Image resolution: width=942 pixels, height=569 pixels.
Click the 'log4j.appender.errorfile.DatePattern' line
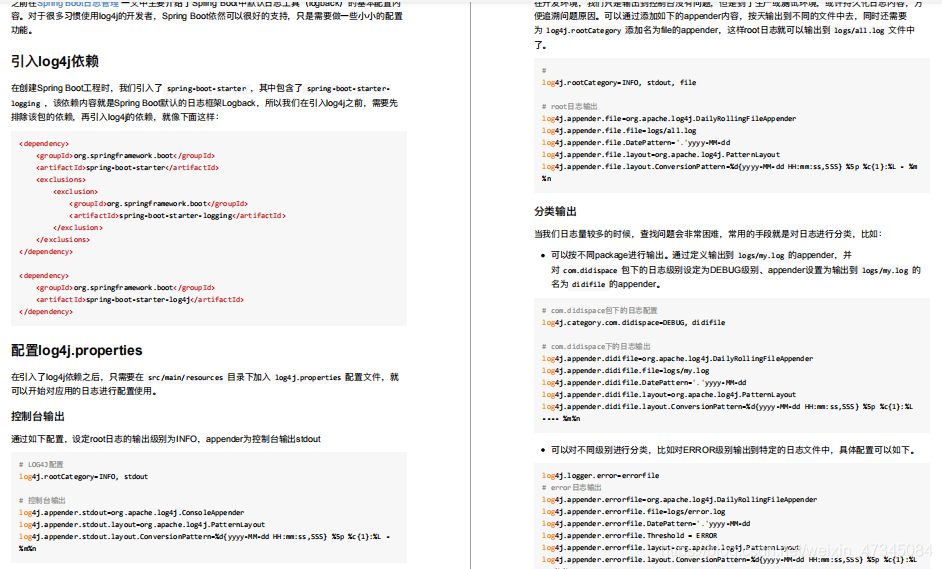pos(646,524)
